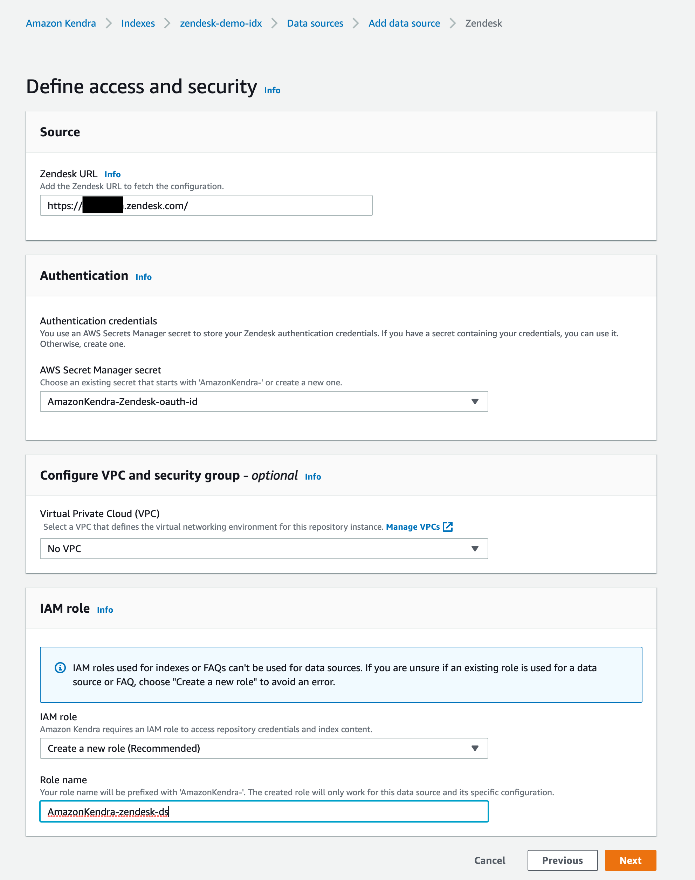
Task: Open the Amazon Kendra breadcrumb link
Action: (61, 24)
